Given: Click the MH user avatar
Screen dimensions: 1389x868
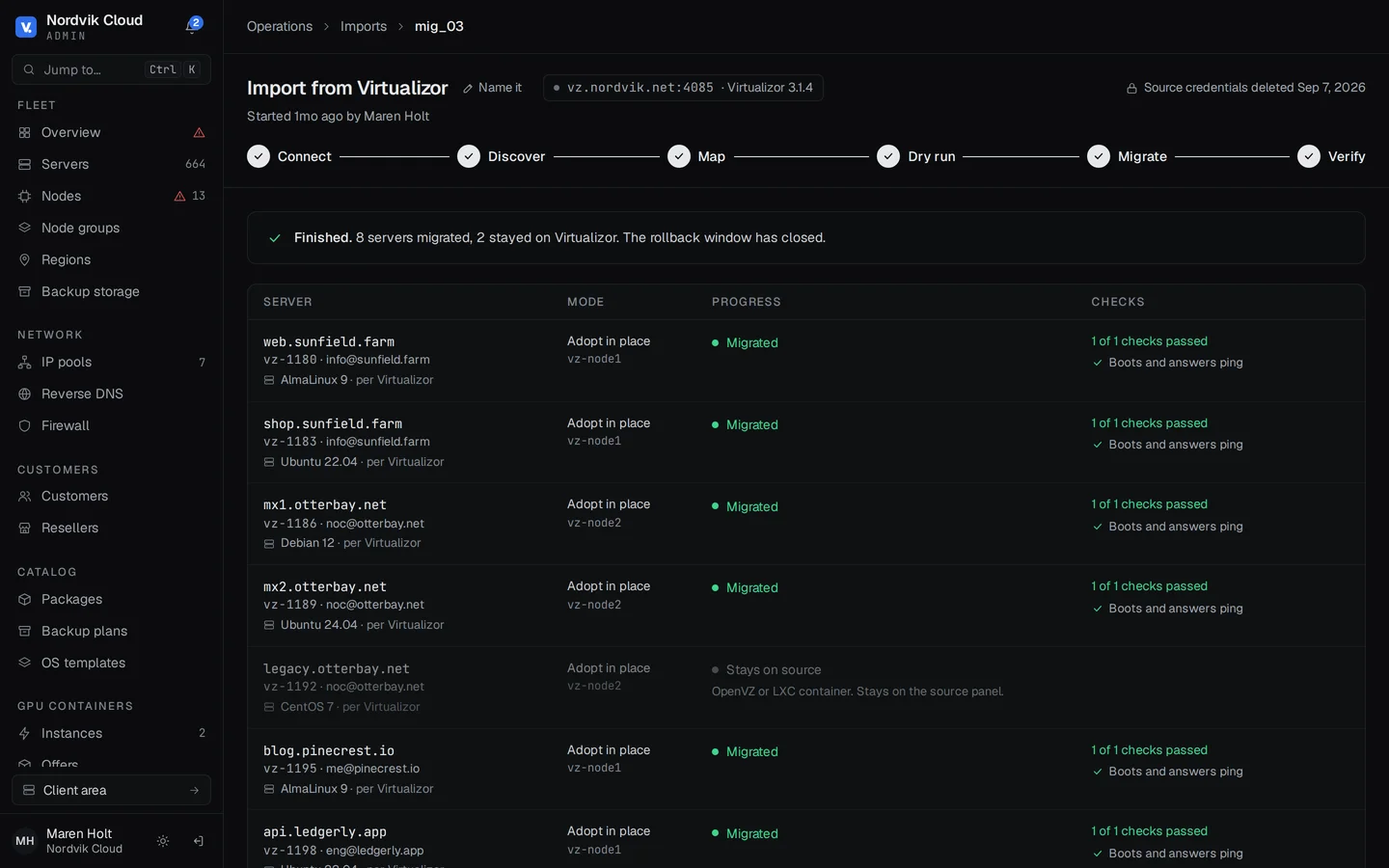Looking at the screenshot, I should [x=25, y=841].
